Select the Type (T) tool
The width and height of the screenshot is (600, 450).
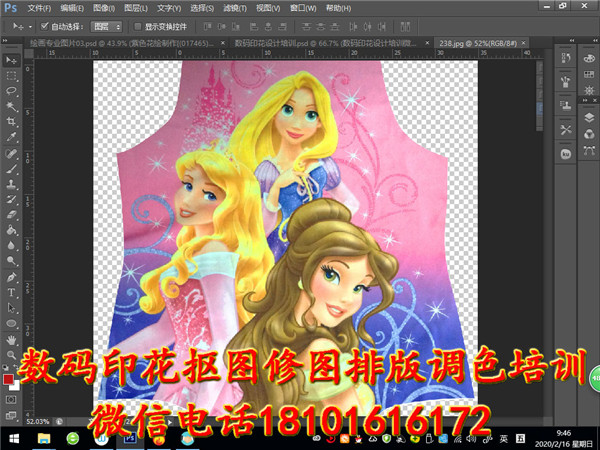(x=11, y=293)
